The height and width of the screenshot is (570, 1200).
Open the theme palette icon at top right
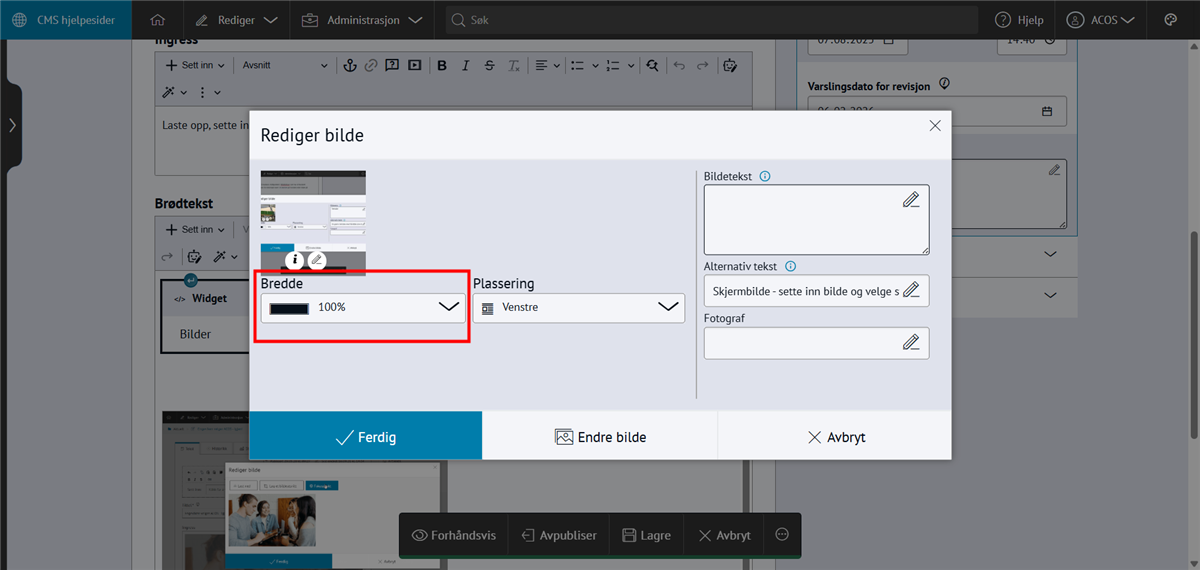pyautogui.click(x=1171, y=20)
